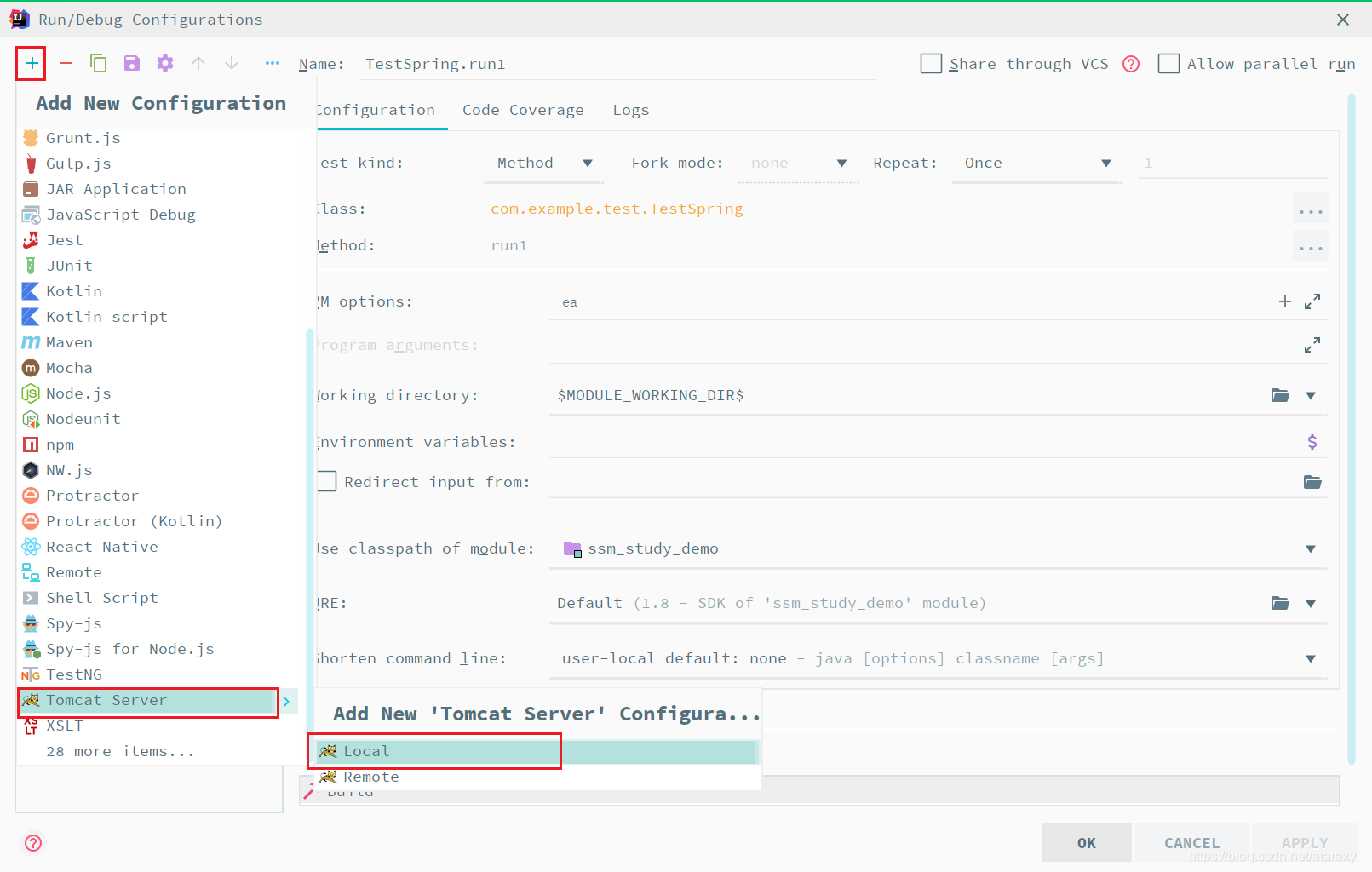Click the dialog help question-mark icon
The height and width of the screenshot is (872, 1372).
[33, 843]
